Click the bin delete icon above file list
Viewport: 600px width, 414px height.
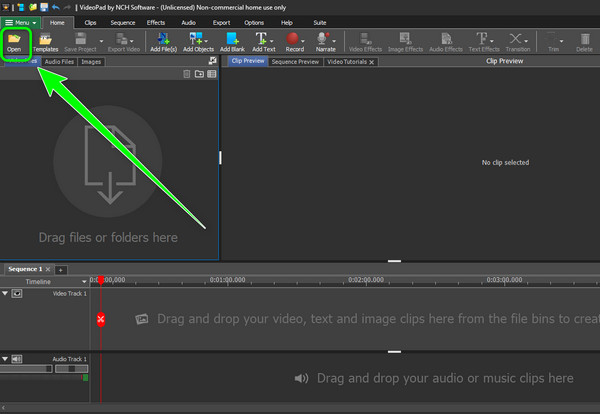(x=186, y=74)
